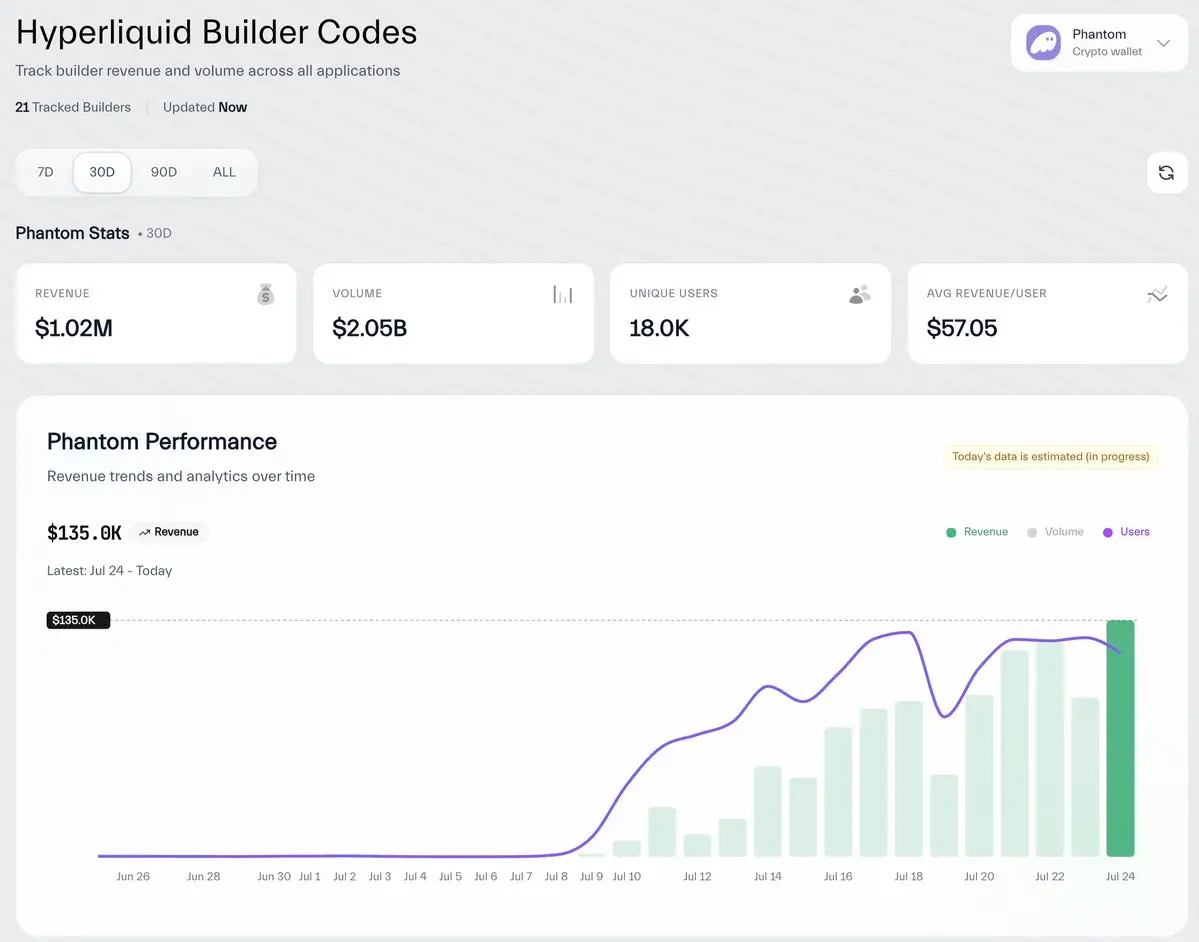Click the large $135.0K revenue value
The height and width of the screenshot is (942, 1199).
point(84,533)
